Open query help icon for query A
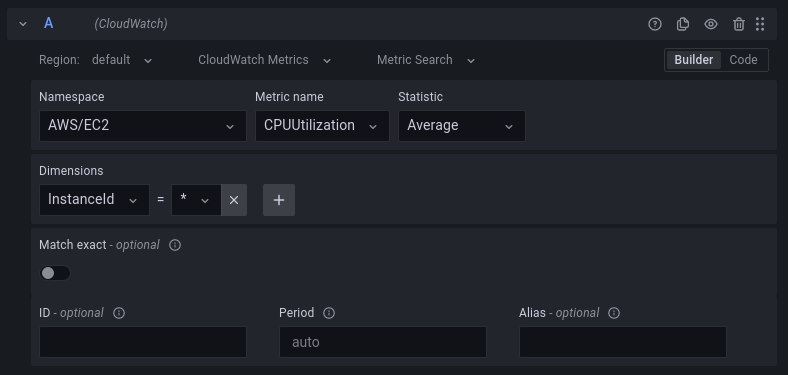 pyautogui.click(x=655, y=24)
